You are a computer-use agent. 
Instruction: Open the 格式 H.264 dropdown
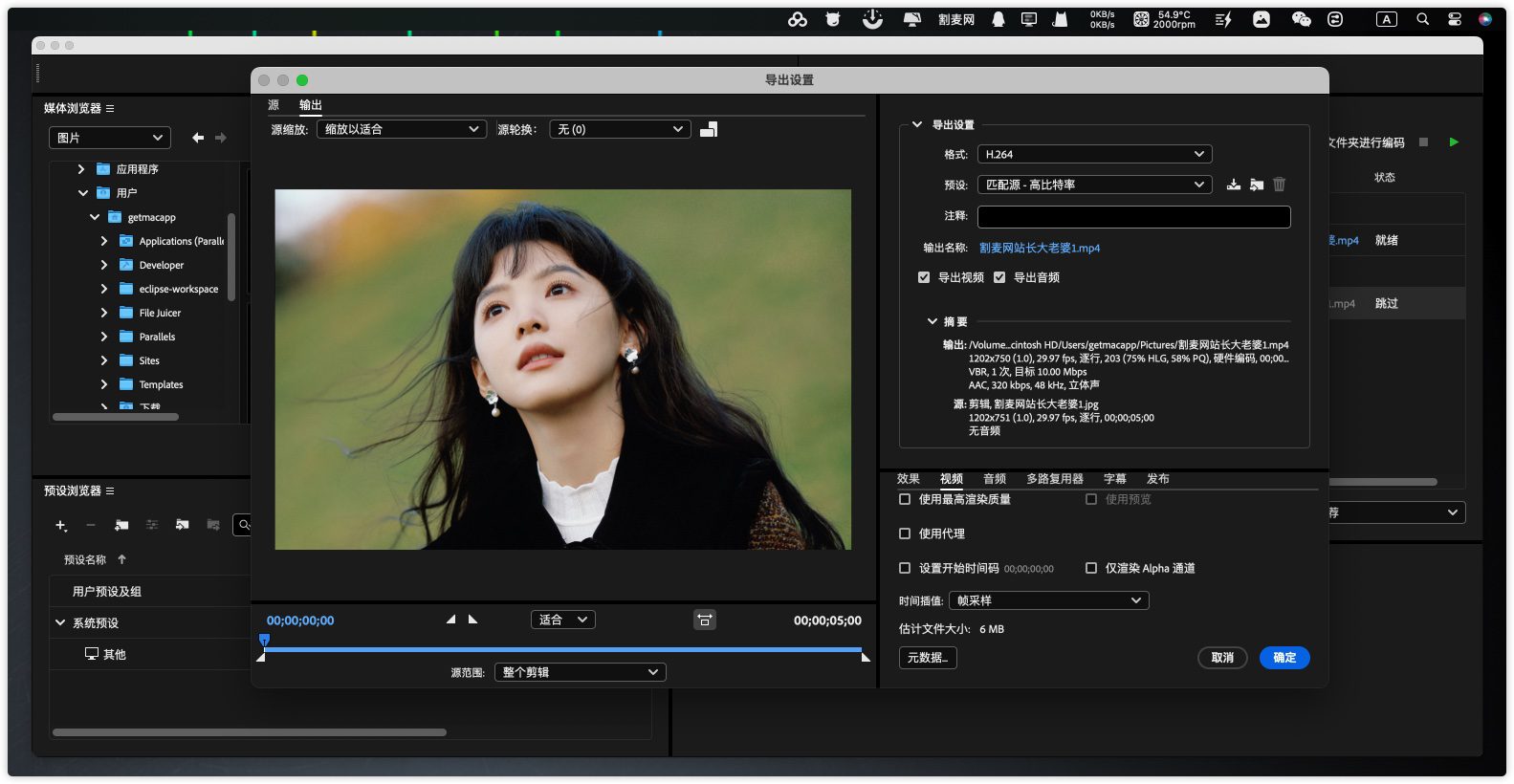[x=1094, y=154]
